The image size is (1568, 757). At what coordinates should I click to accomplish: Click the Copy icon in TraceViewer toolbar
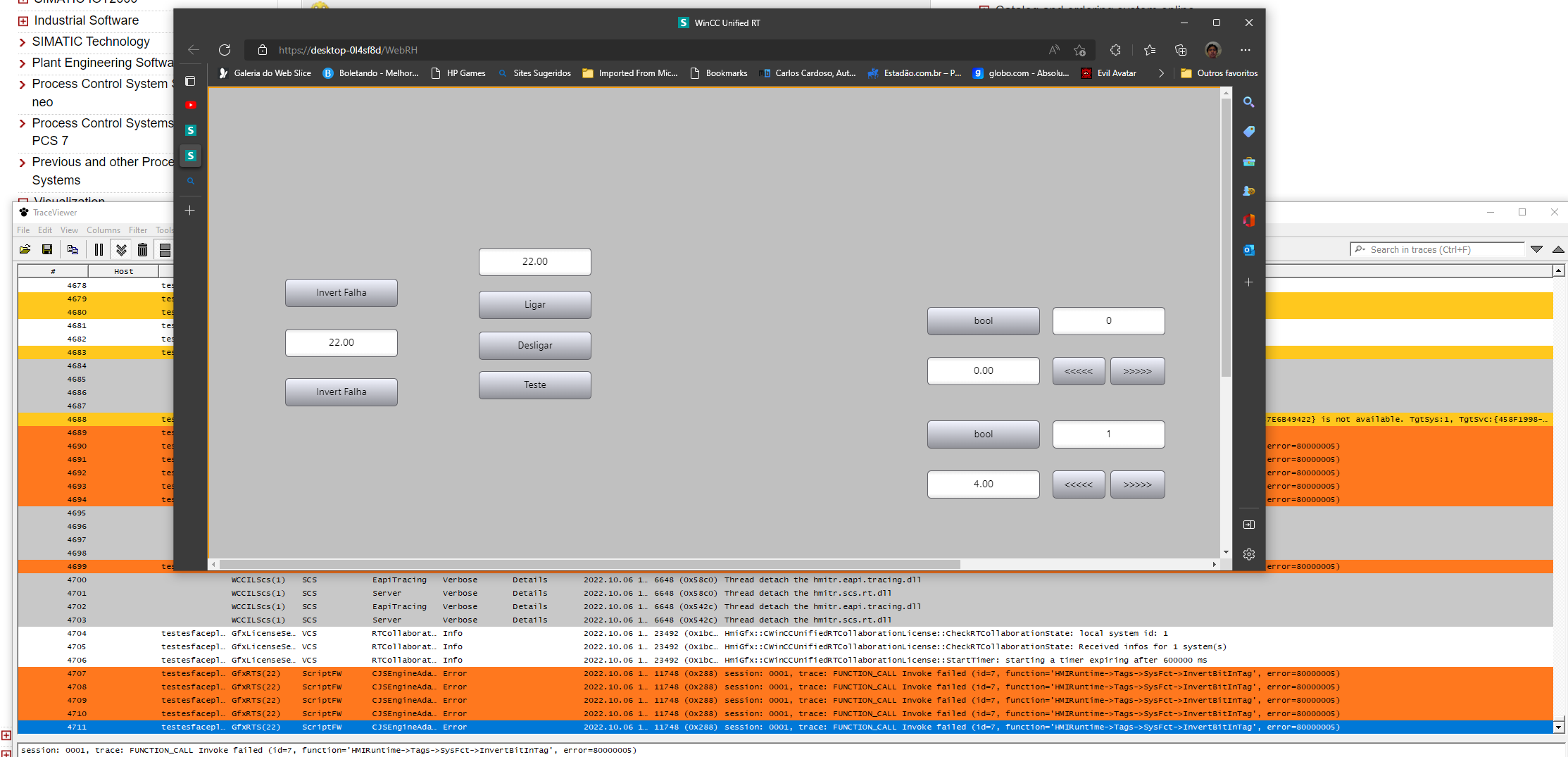tap(73, 249)
